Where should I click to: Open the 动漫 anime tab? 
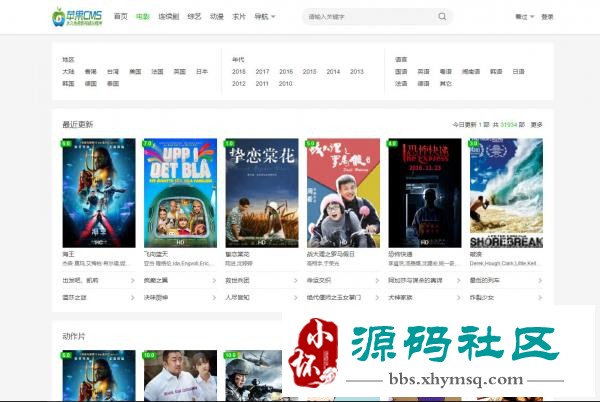click(x=217, y=16)
